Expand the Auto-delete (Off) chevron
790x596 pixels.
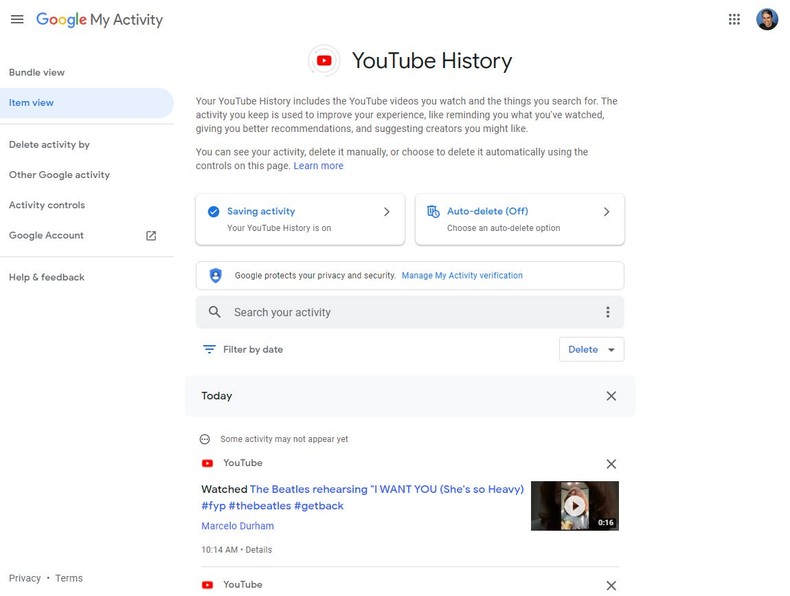point(607,212)
